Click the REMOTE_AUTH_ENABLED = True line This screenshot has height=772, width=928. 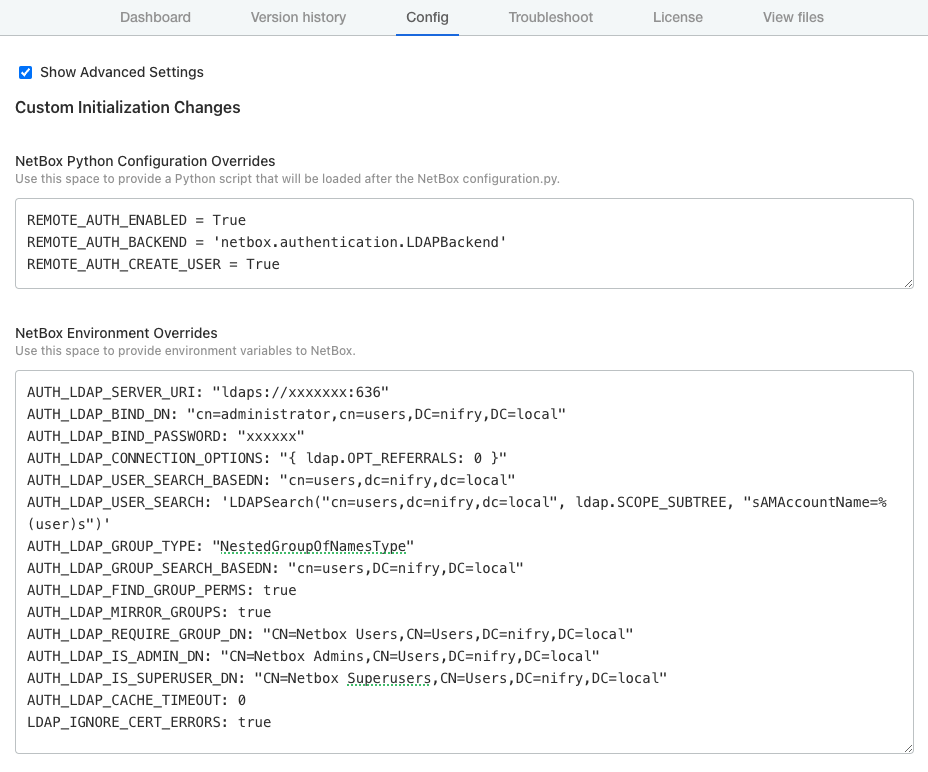click(136, 220)
